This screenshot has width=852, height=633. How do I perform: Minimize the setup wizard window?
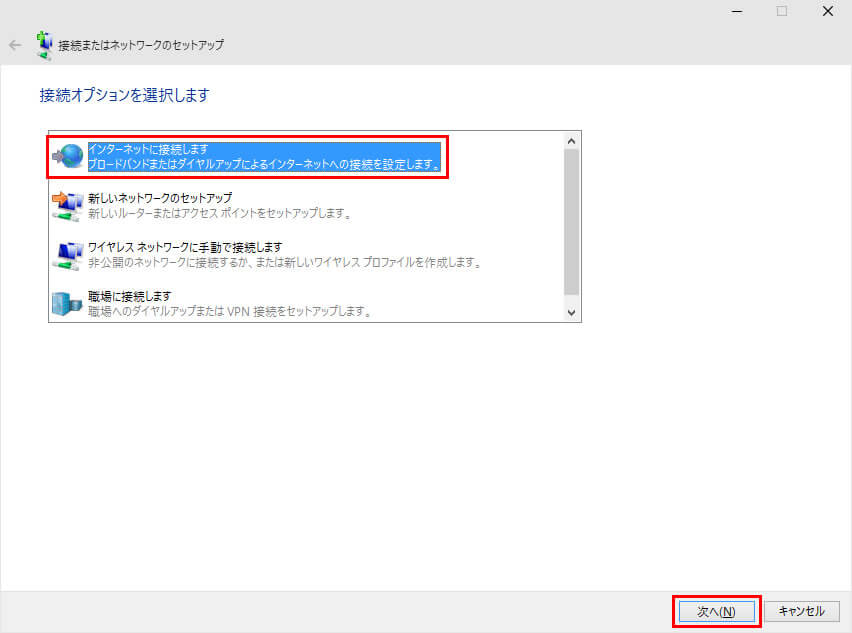point(737,11)
